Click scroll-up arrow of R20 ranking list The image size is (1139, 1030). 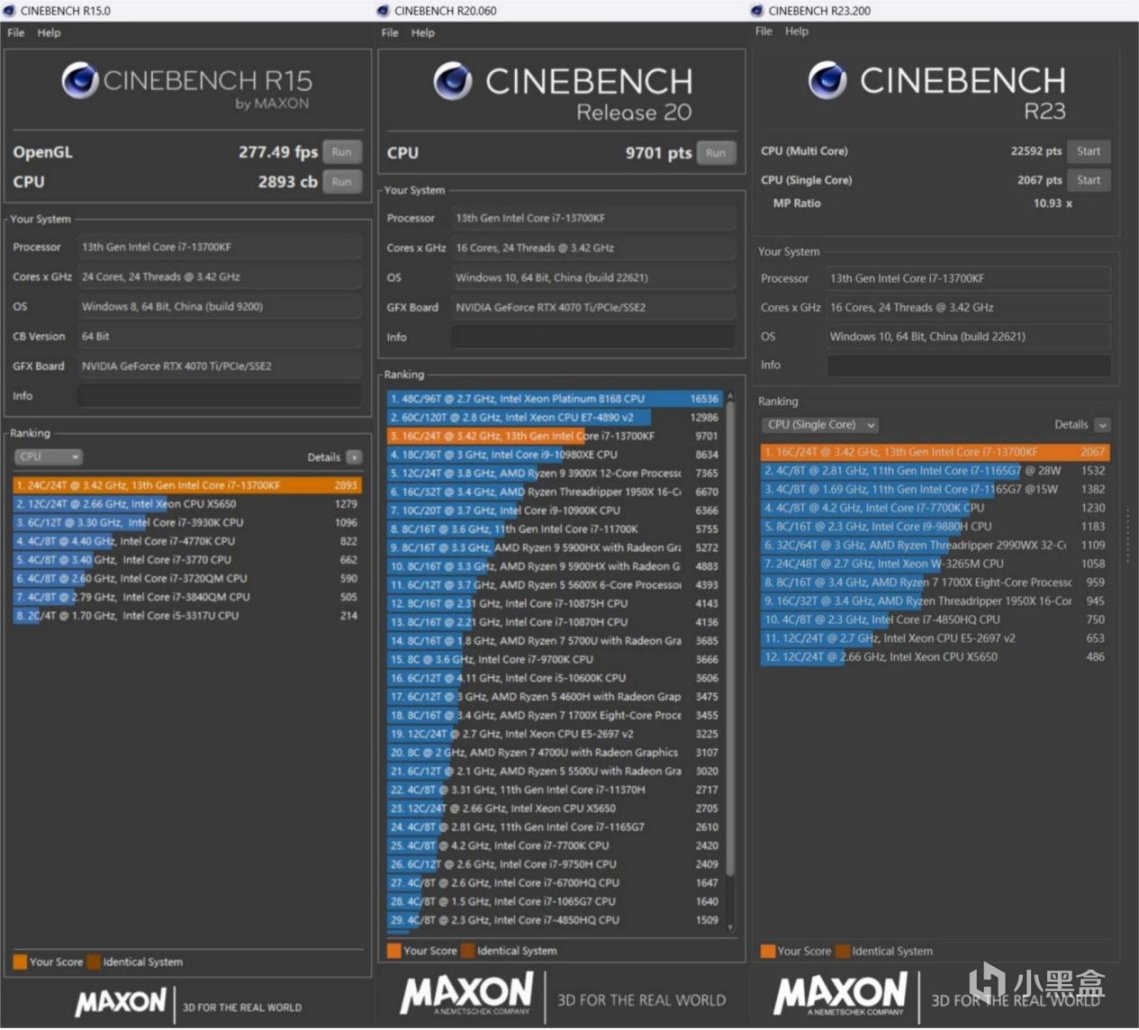pos(730,397)
